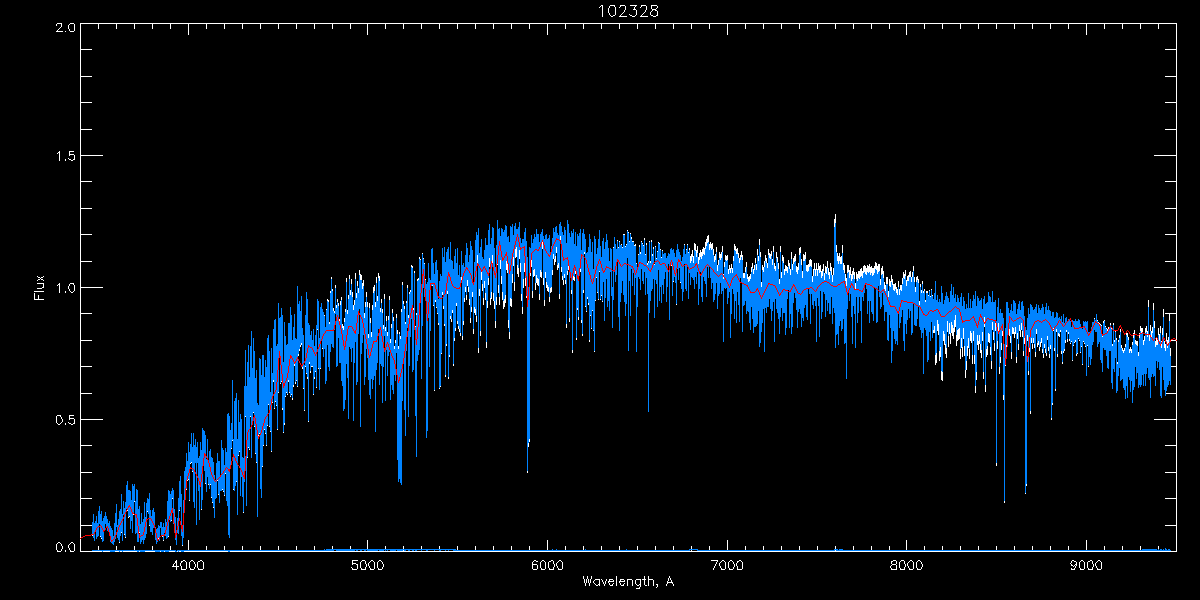This screenshot has width=1200, height=600.
Task: Click the bottom of the absorption dip near 5170
Action: click(400, 482)
